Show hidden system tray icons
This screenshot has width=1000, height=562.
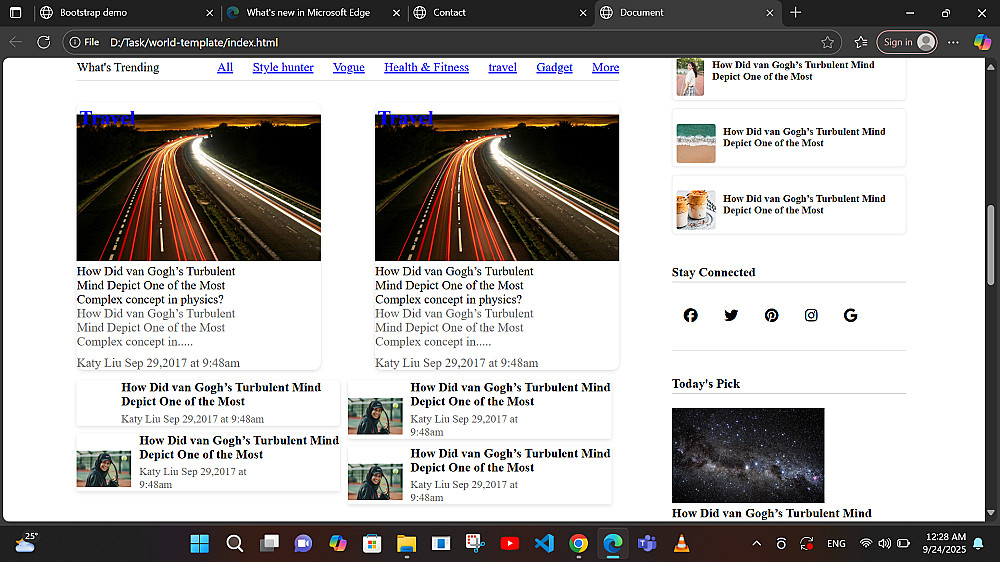[x=756, y=544]
